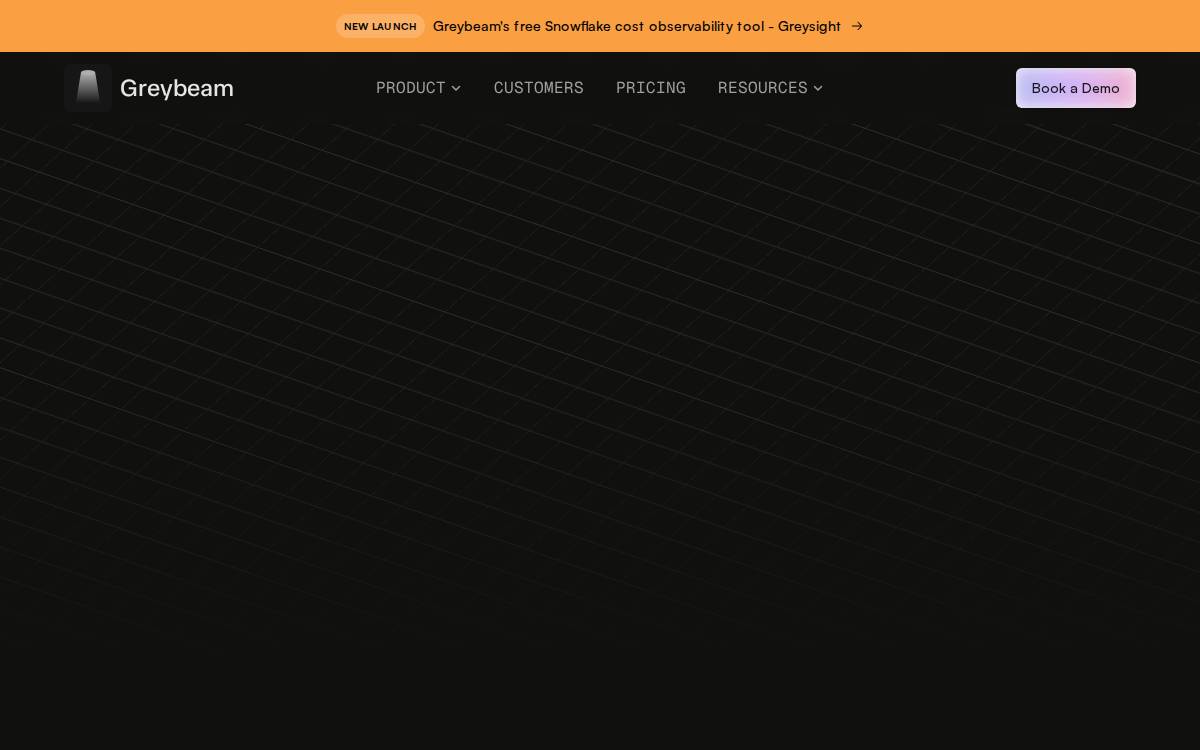Expand the PRODUCT menu
1200x750 pixels.
418,88
